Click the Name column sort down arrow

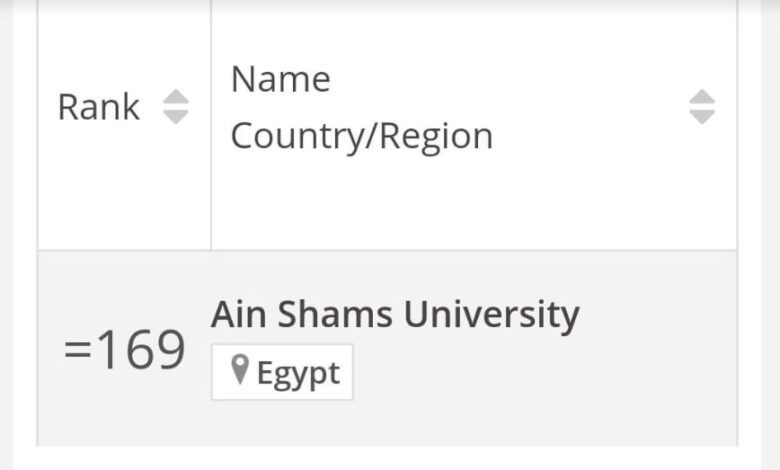coord(703,116)
